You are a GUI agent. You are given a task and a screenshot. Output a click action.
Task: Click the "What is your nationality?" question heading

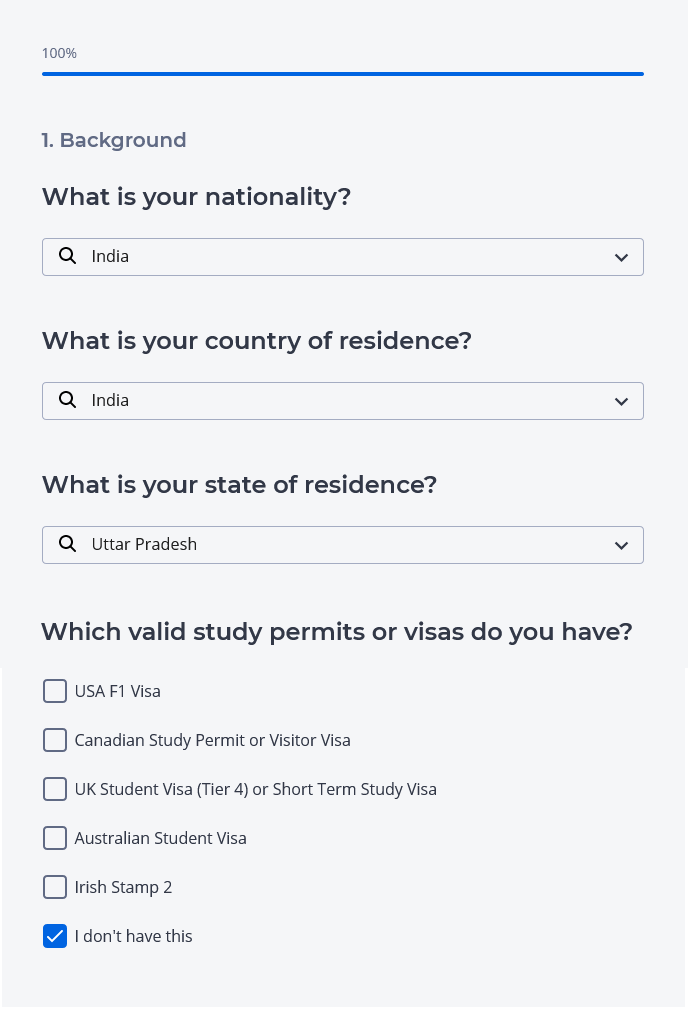196,197
